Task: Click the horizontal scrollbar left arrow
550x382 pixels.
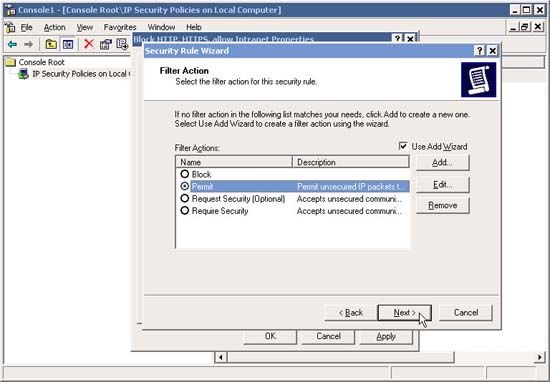Action: (x=221, y=357)
